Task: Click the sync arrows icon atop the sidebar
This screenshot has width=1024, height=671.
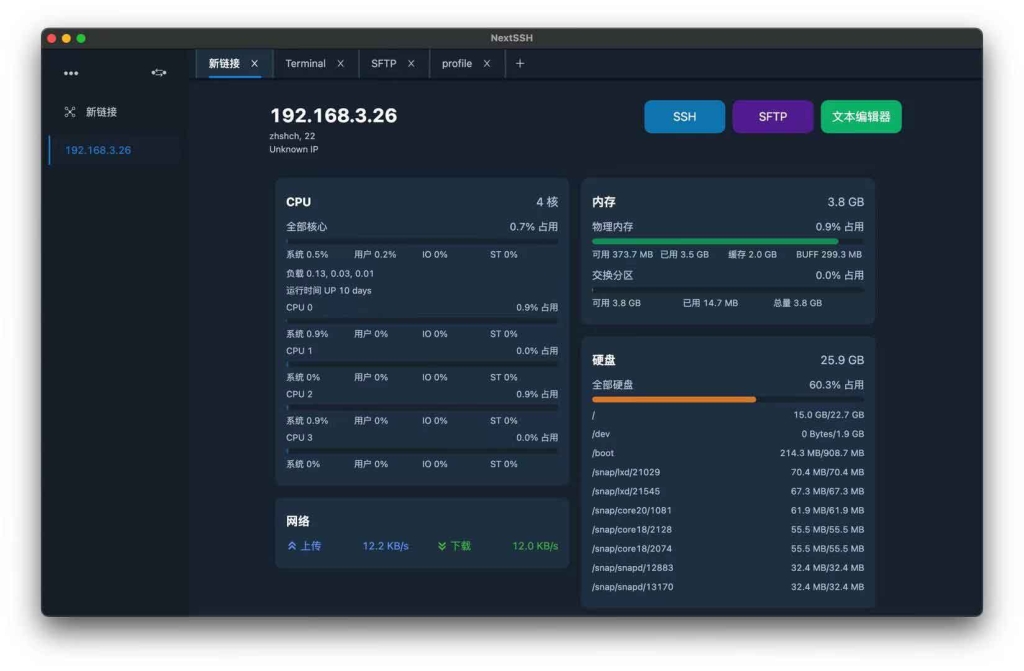Action: 158,72
